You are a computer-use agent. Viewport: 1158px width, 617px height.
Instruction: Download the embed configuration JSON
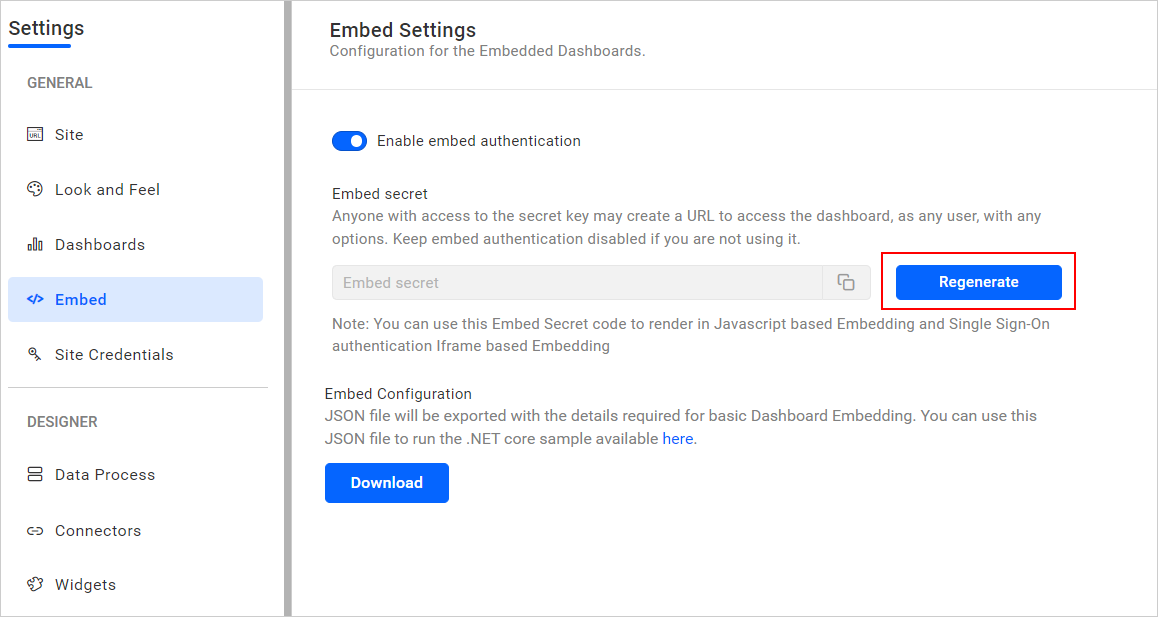click(x=386, y=483)
